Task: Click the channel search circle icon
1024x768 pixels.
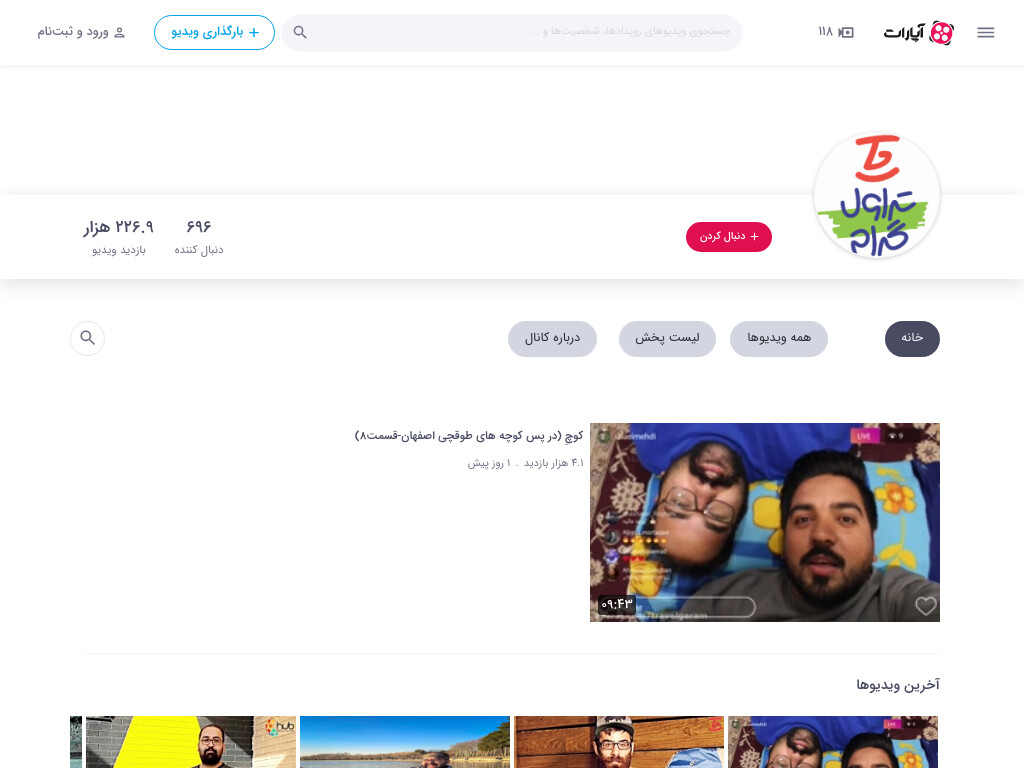Action: pyautogui.click(x=88, y=338)
